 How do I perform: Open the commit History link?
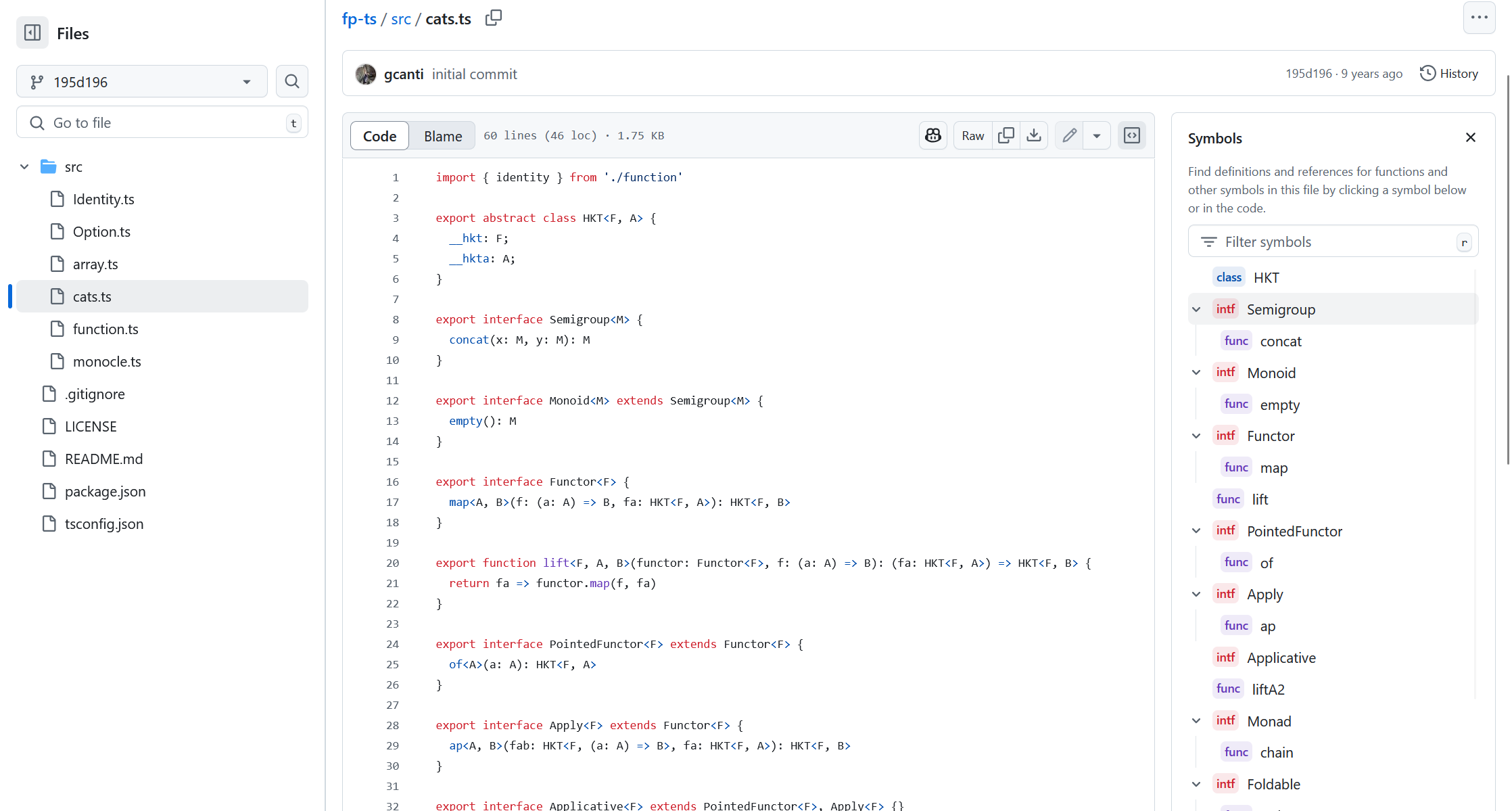(x=1449, y=73)
